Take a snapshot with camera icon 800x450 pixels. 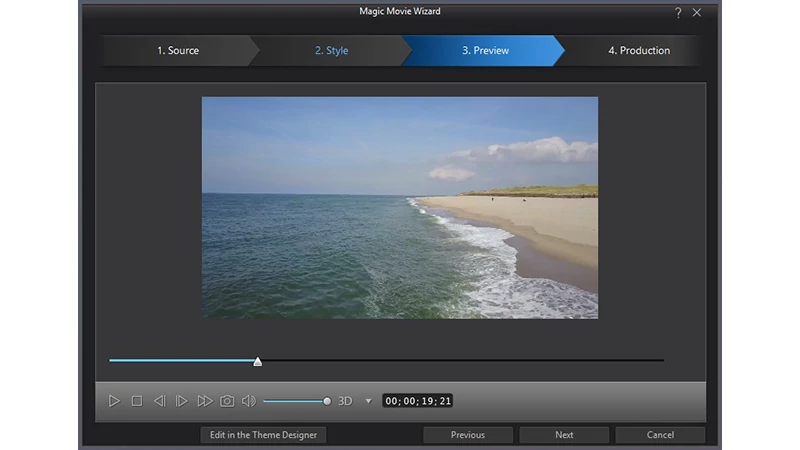point(227,401)
